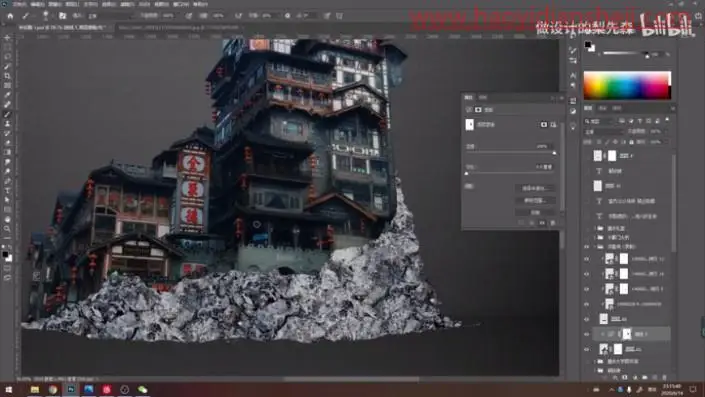Open the brush blend mode dropdown
The image size is (705, 397).
(x=110, y=16)
